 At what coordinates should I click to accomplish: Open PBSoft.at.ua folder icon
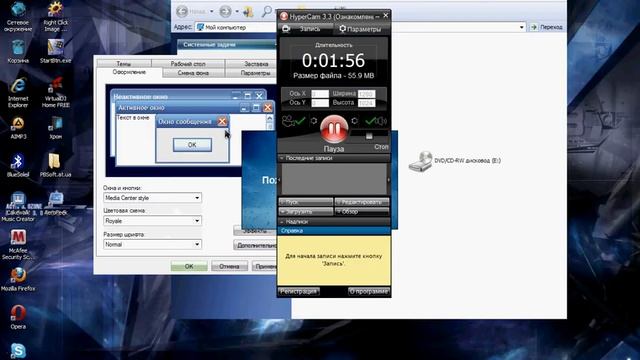coord(56,166)
